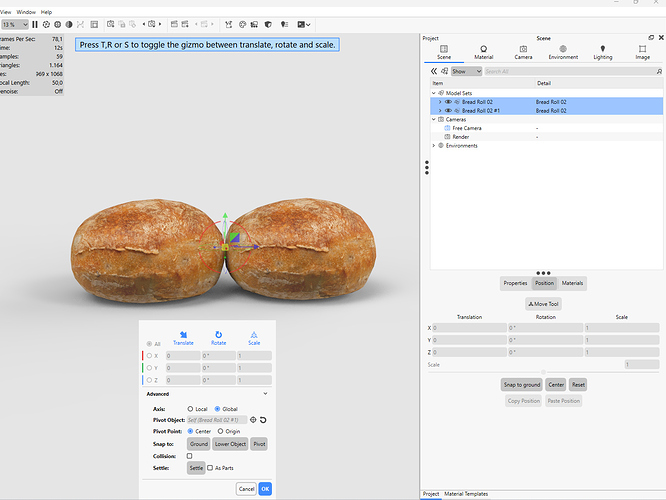The image size is (666, 500).
Task: Select the X axis radio button
Action: pyautogui.click(x=149, y=356)
